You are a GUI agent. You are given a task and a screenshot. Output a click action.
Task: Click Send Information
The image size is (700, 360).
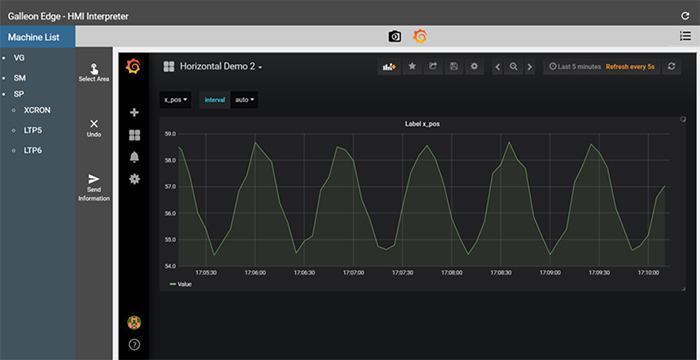pos(94,188)
